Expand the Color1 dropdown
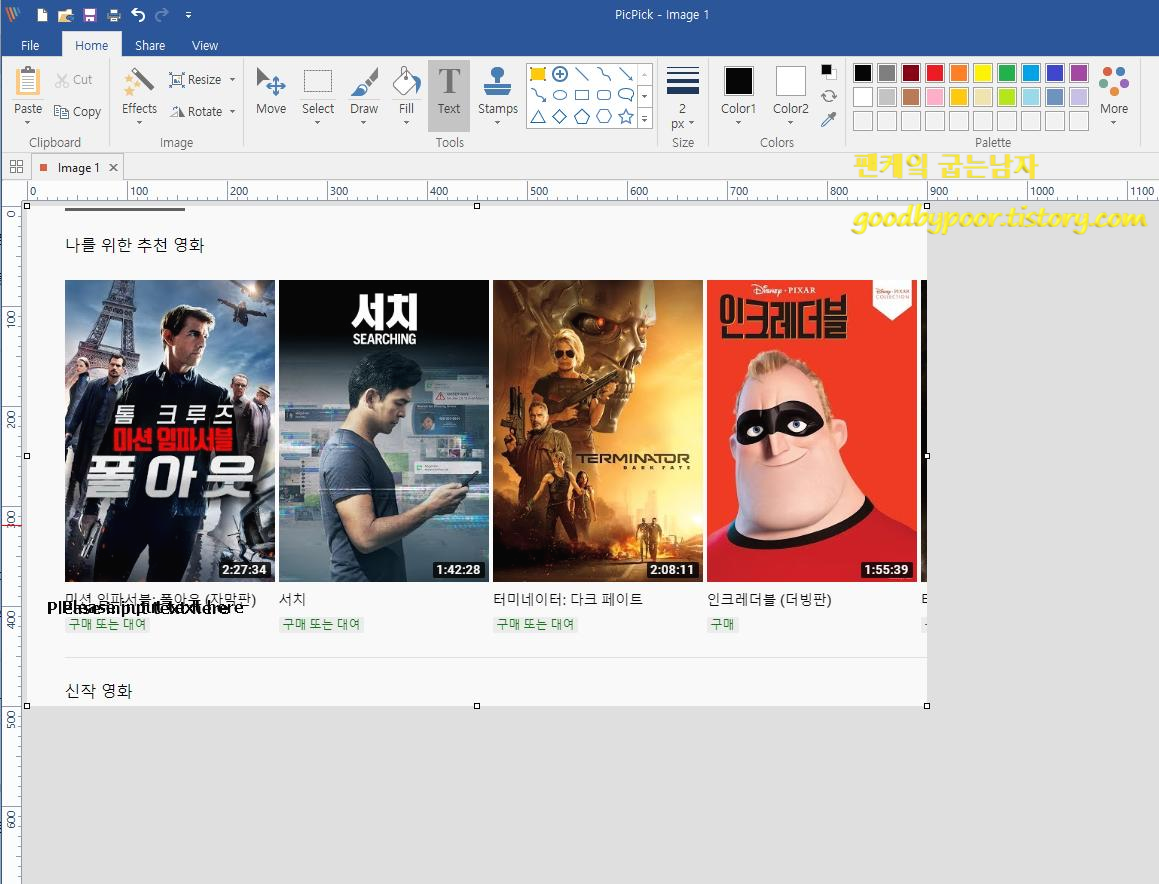The width and height of the screenshot is (1159, 884). tap(738, 123)
